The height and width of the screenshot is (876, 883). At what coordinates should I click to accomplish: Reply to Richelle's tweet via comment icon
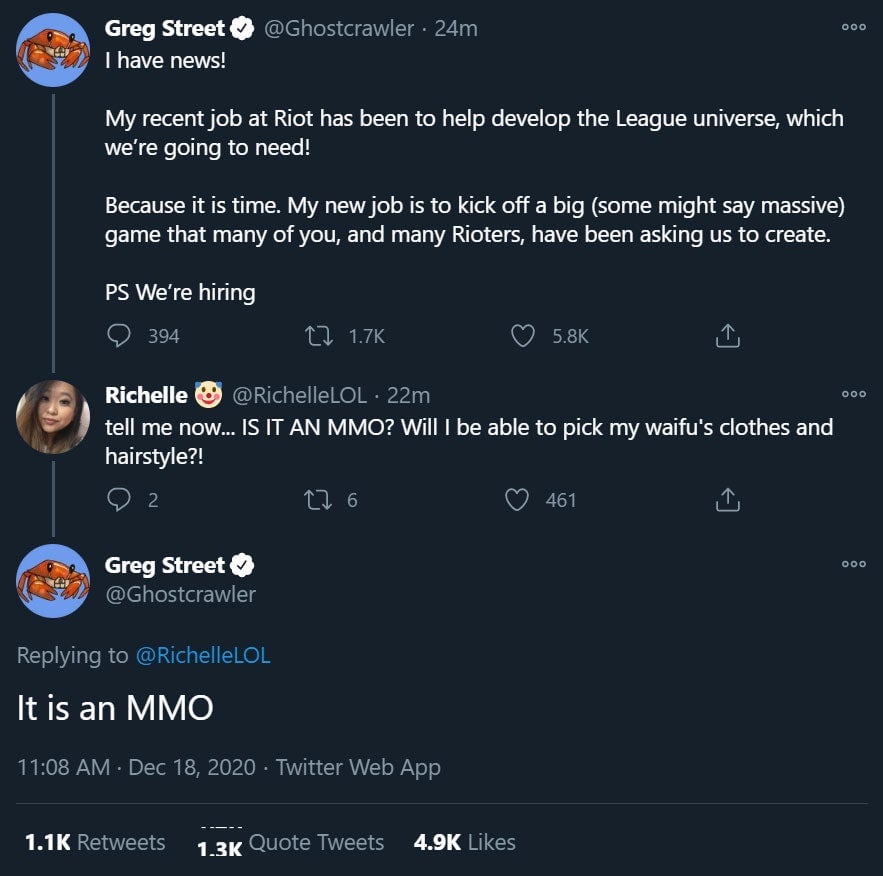(120, 499)
